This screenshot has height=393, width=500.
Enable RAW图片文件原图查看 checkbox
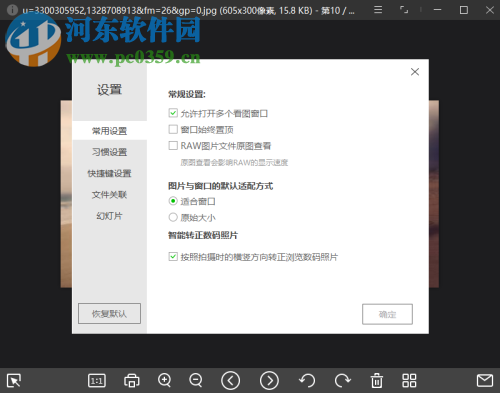click(173, 146)
